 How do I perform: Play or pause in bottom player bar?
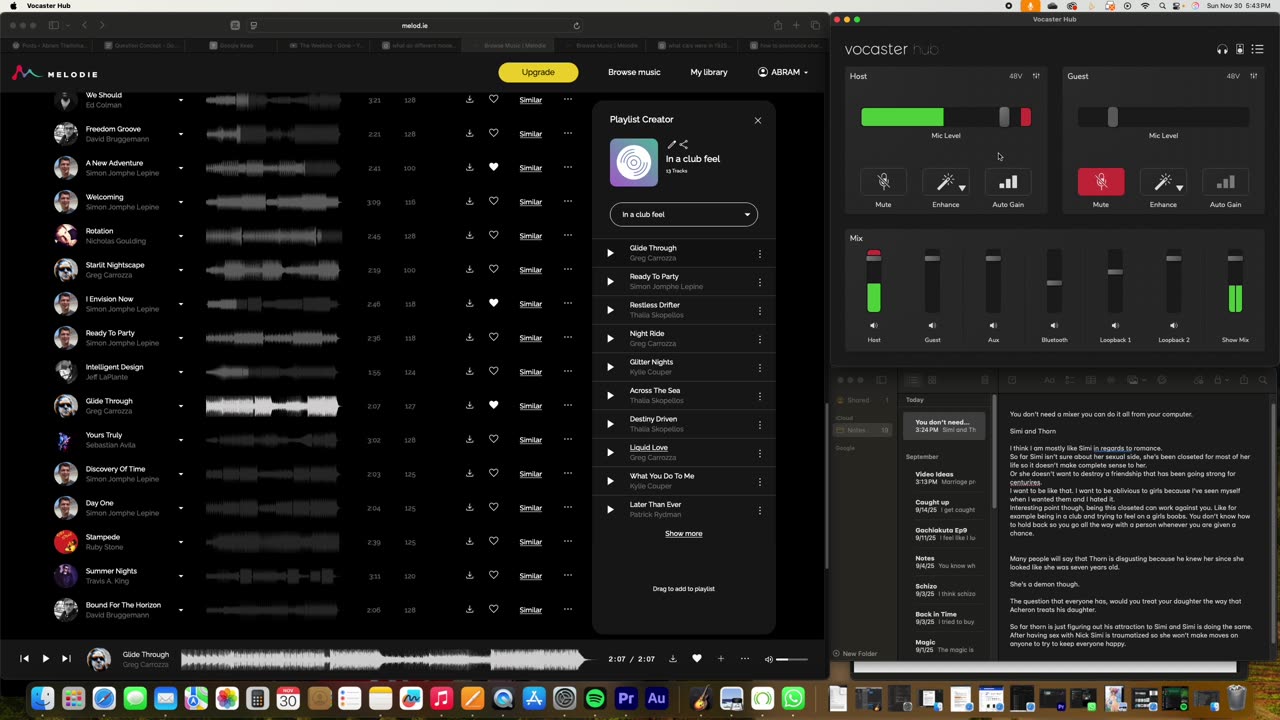coord(45,658)
